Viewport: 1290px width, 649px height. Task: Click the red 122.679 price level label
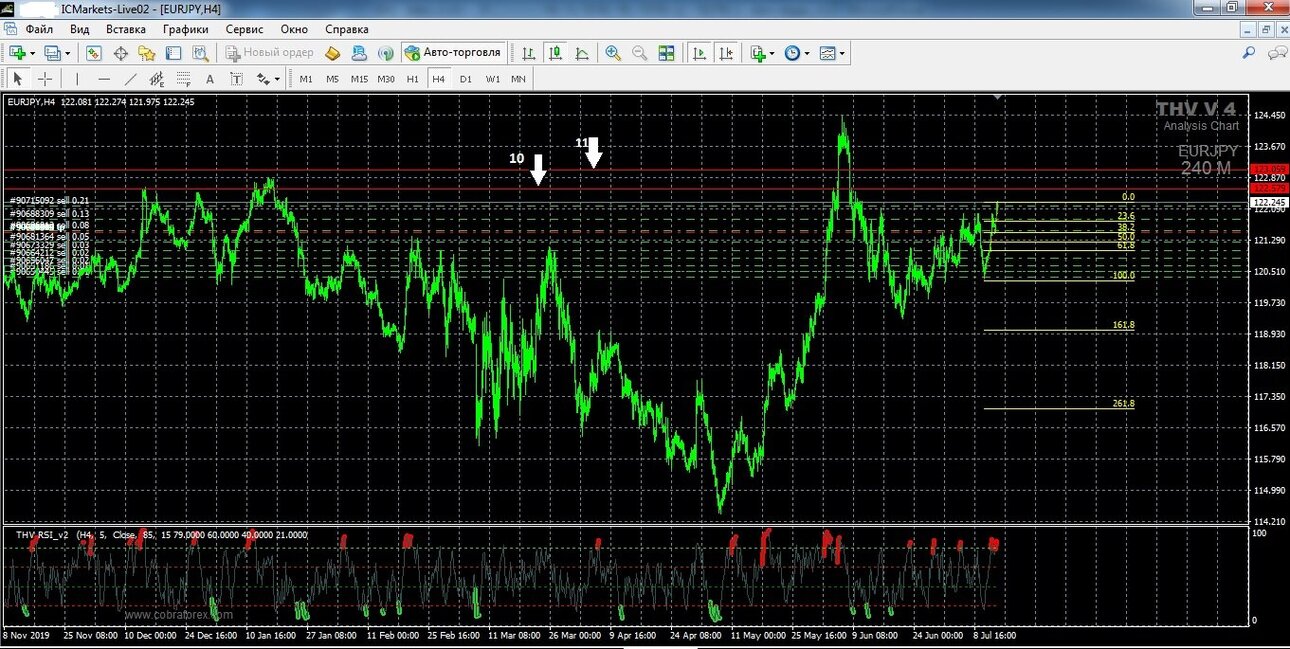[x=1268, y=188]
